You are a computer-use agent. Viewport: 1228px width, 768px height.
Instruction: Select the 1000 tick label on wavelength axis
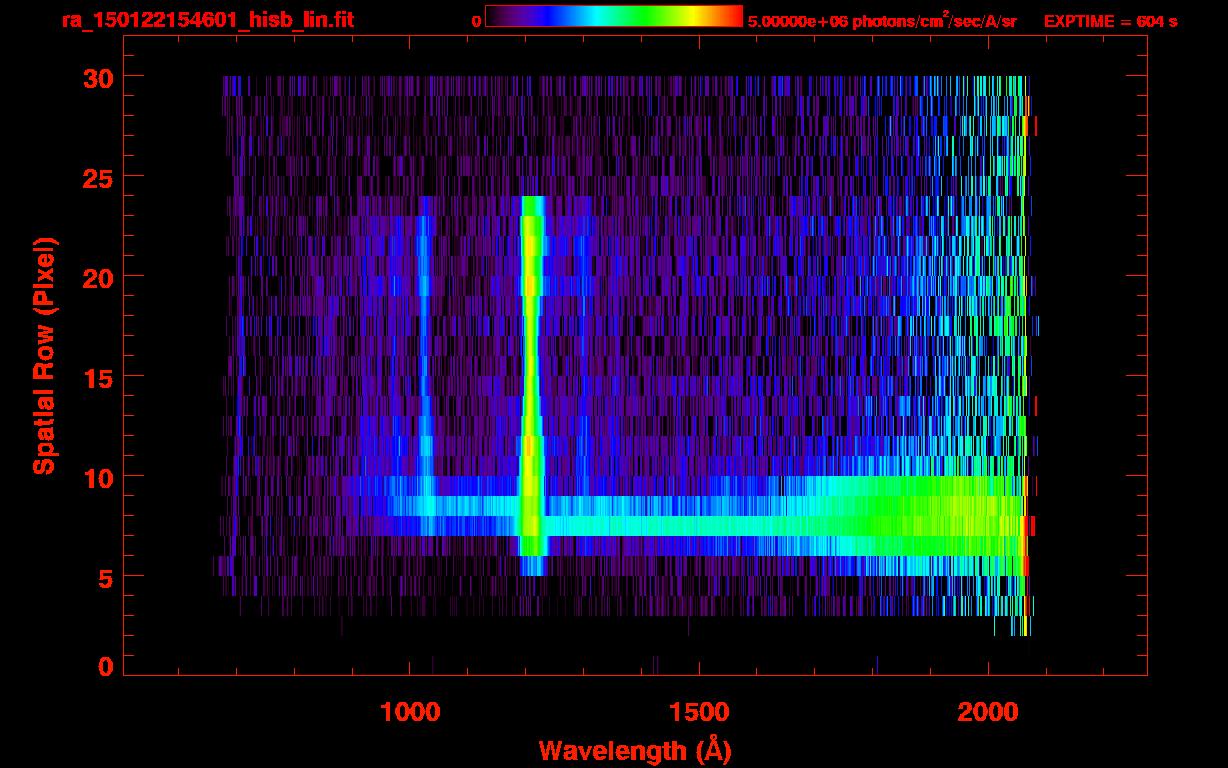tap(409, 711)
